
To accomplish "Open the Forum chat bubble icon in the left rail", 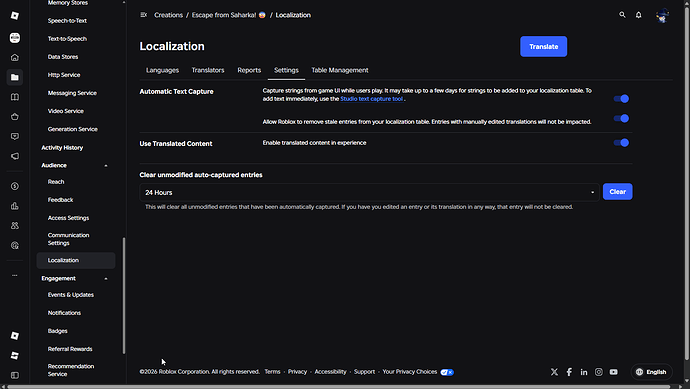I will pos(15,136).
